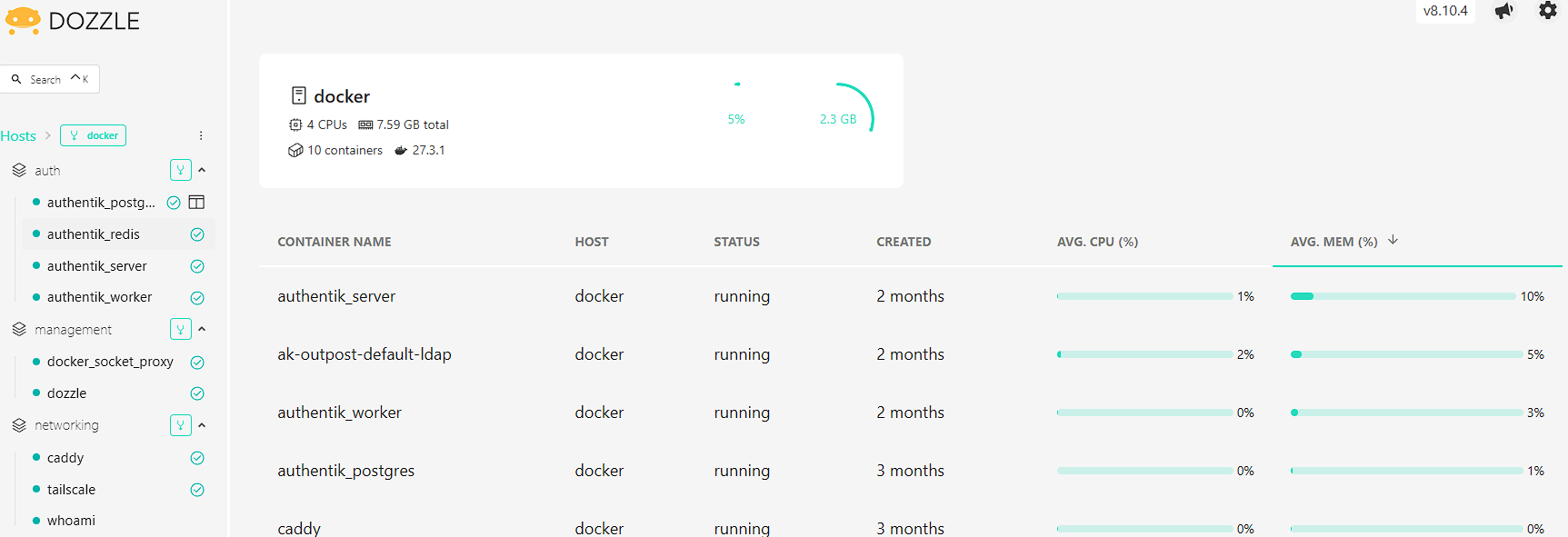Select the docker host chip
Screen dimensions: 1568x537
[93, 135]
